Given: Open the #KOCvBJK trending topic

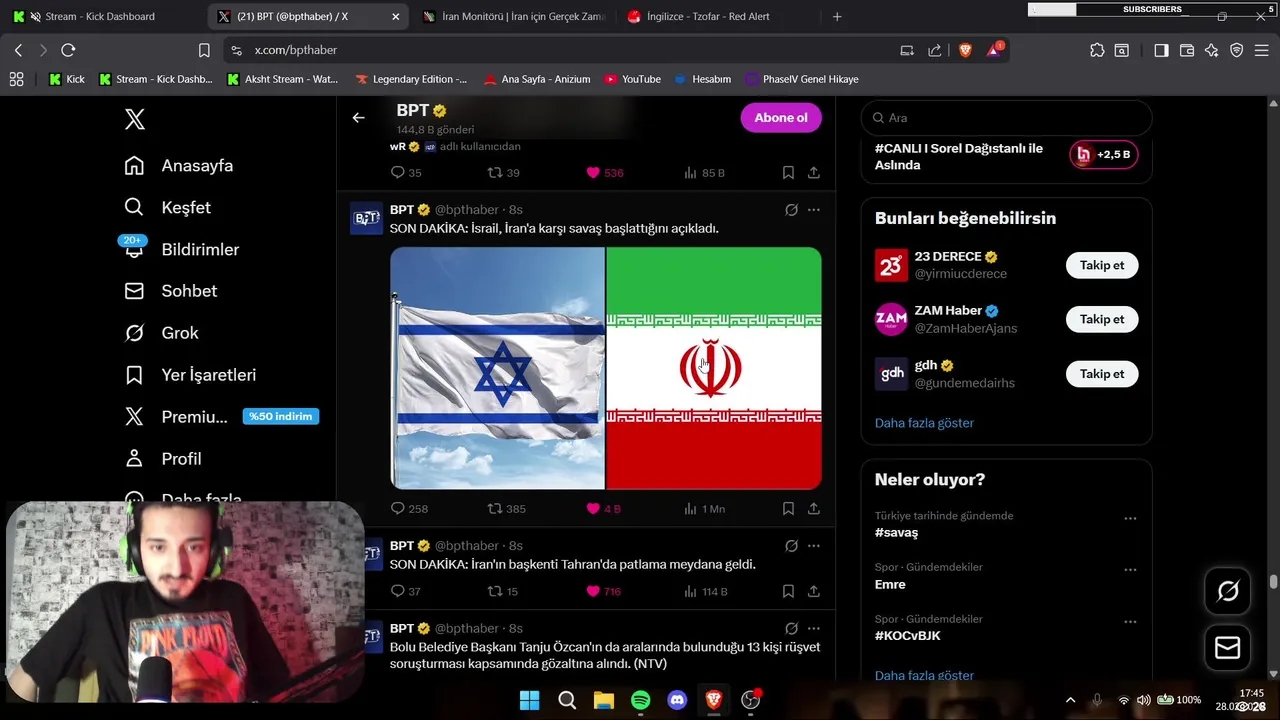Looking at the screenshot, I should (908, 636).
